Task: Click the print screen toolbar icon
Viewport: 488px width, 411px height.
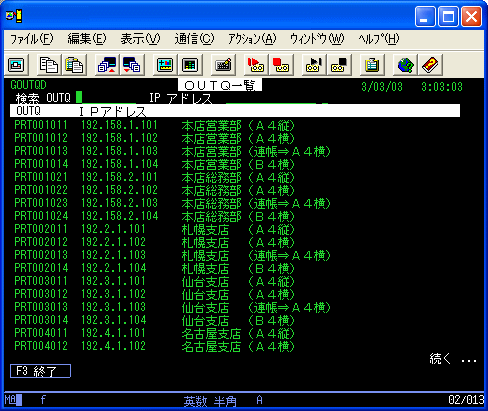Action: (x=16, y=65)
